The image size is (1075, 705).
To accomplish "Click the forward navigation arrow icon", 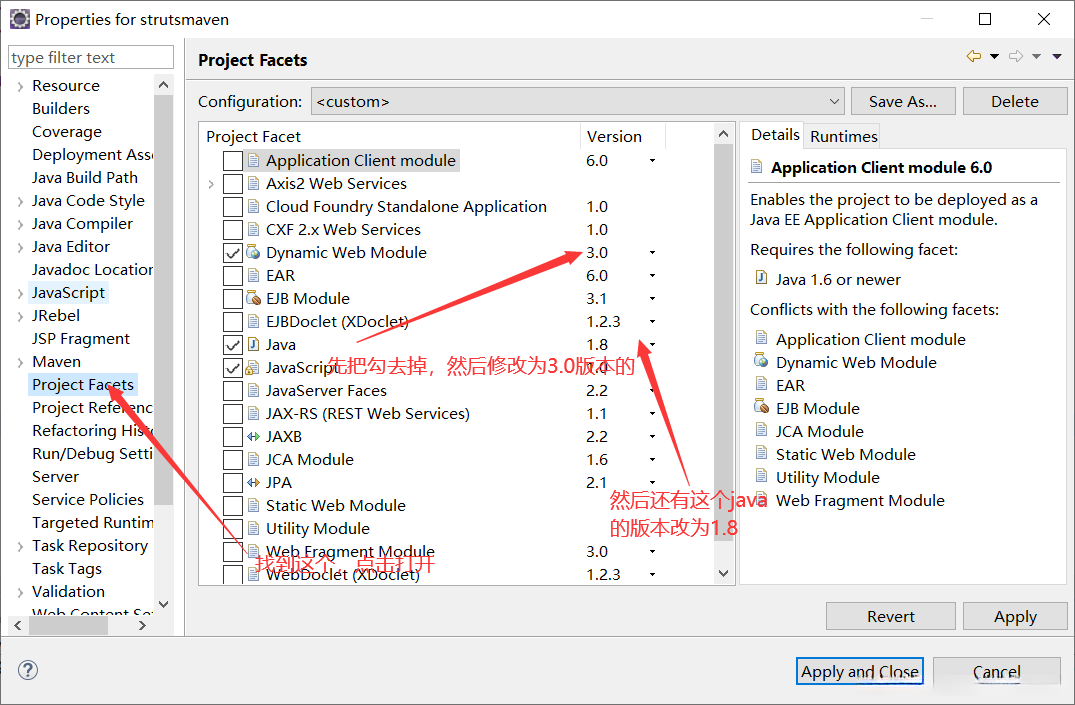I will (x=1015, y=57).
